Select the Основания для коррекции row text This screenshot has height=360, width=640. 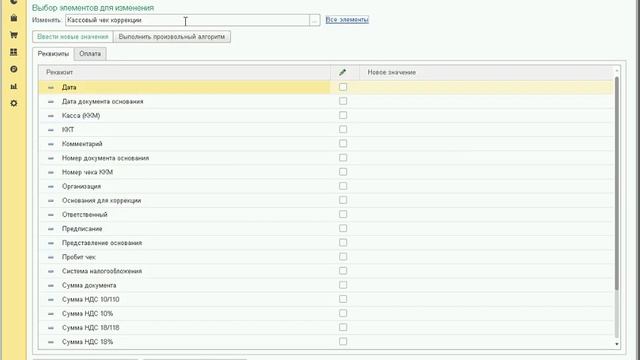coord(101,201)
